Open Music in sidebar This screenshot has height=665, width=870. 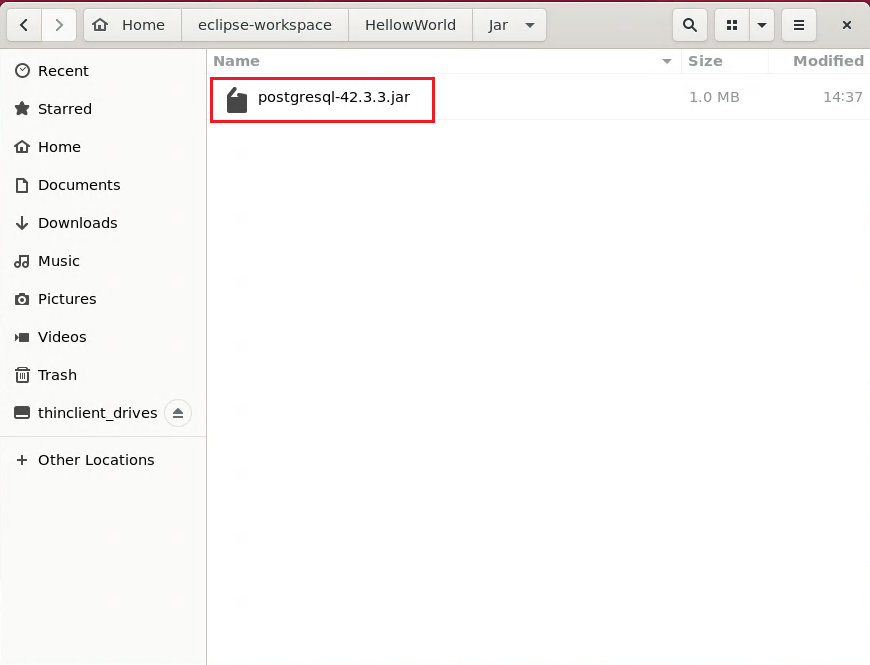[103, 261]
